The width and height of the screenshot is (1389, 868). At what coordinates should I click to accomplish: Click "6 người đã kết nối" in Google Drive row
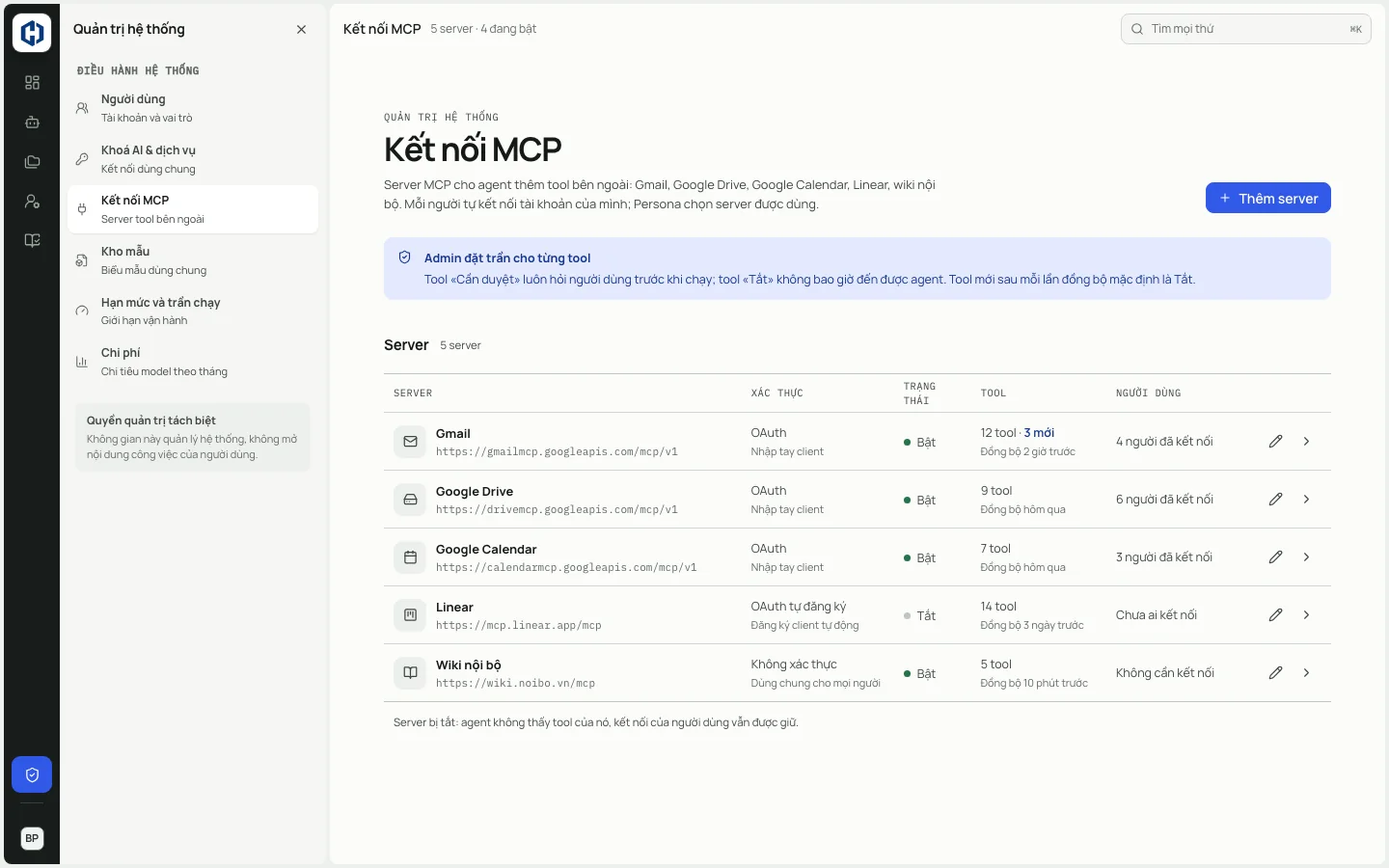[1164, 500]
